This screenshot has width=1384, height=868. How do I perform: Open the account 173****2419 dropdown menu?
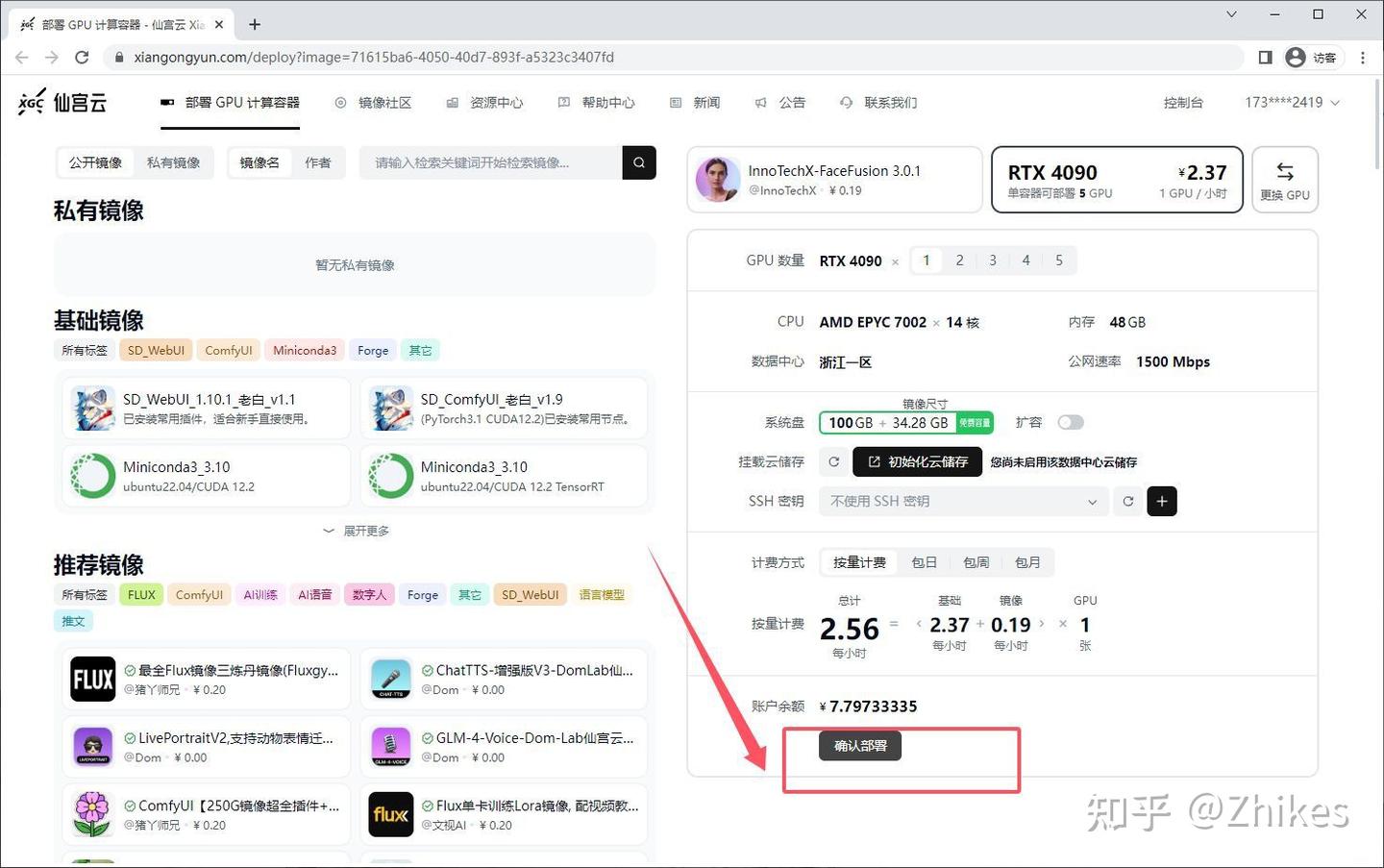(1291, 102)
